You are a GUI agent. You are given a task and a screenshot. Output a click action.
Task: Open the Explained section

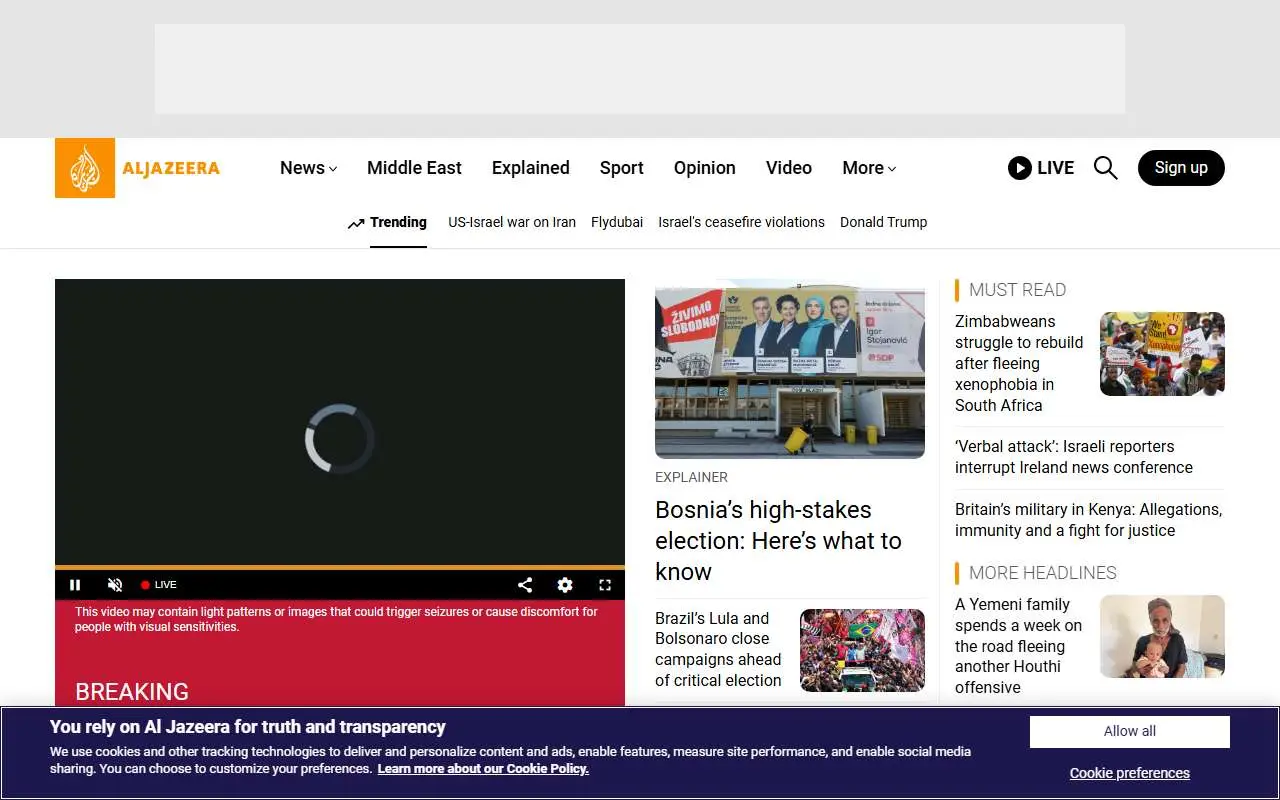point(531,168)
